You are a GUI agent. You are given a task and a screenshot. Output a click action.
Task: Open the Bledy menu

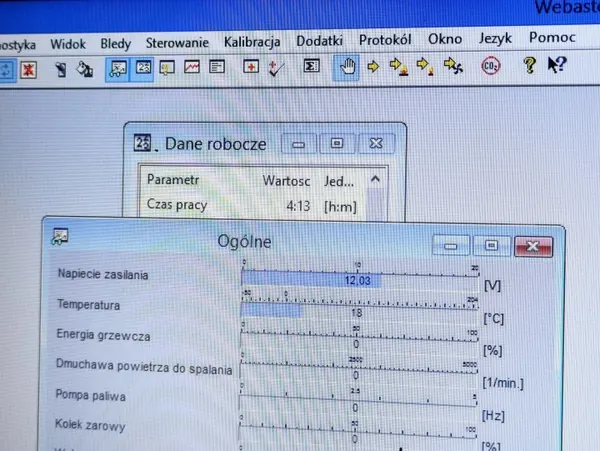116,43
